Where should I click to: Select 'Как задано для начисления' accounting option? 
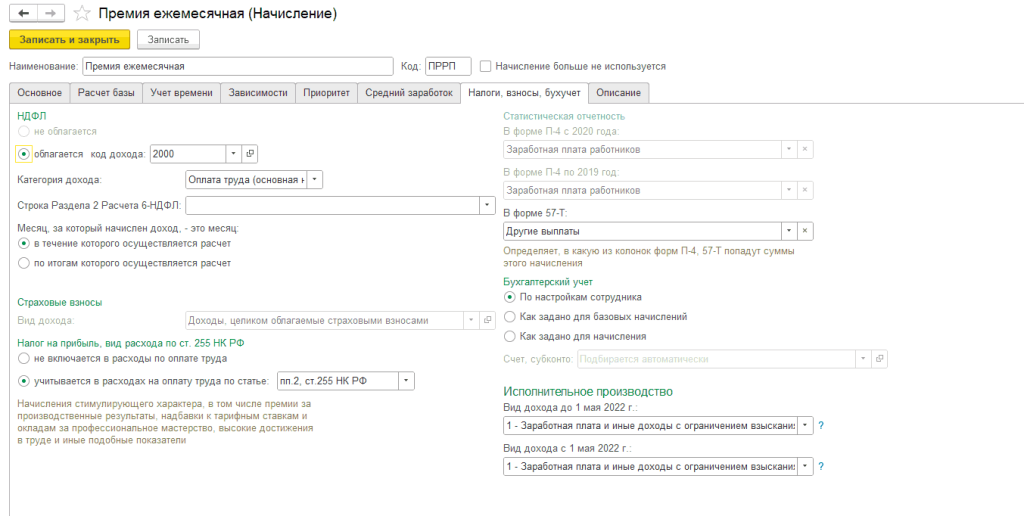pos(511,336)
